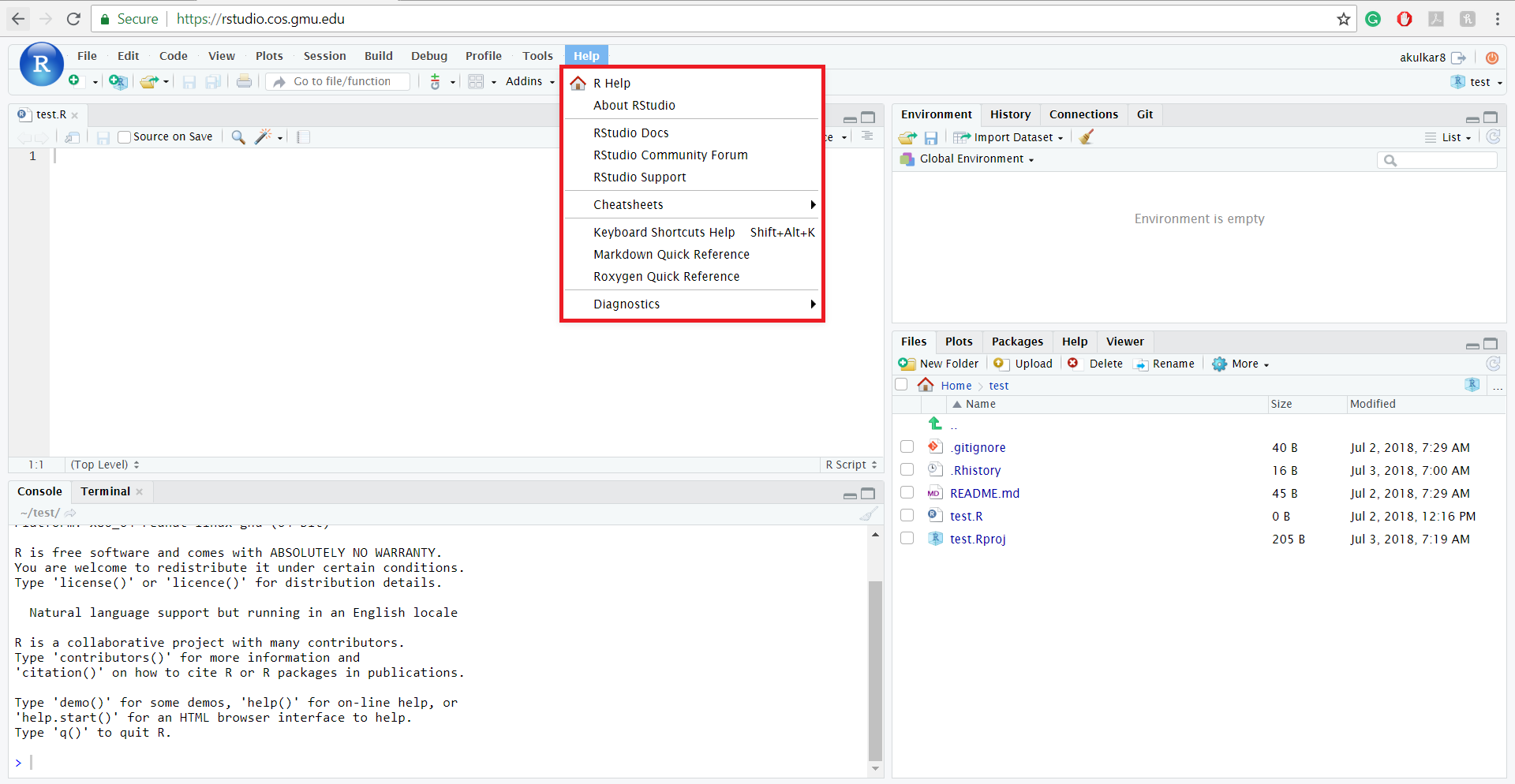Click the Delete button in Files
Viewport: 1515px width, 784px height.
coord(1095,364)
